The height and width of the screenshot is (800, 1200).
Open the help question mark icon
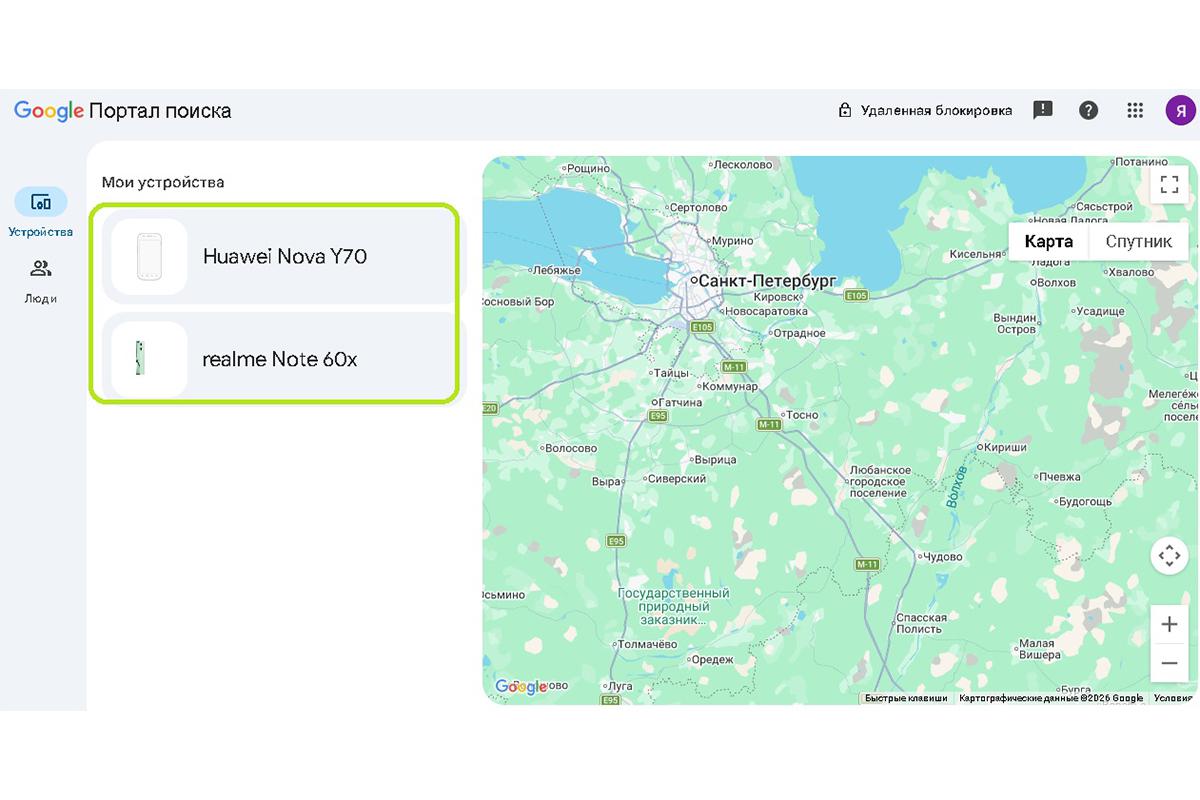point(1089,110)
